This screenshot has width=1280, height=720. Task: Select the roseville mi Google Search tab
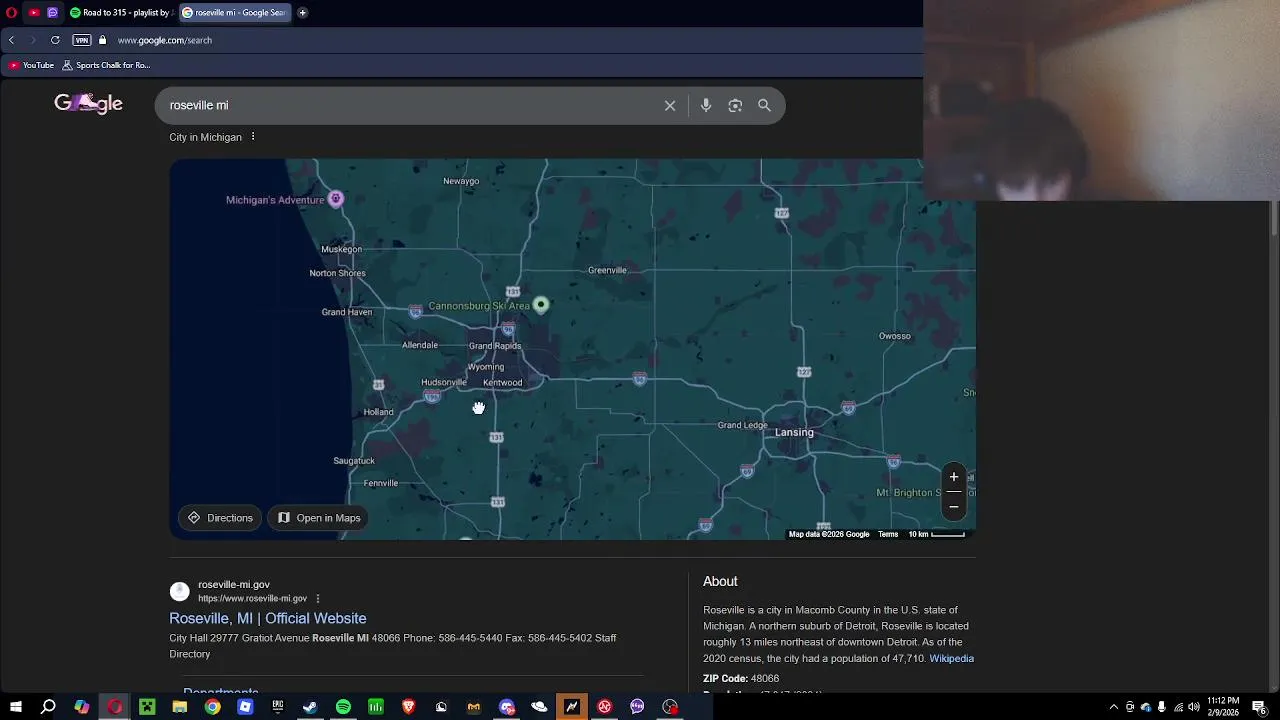coord(234,13)
